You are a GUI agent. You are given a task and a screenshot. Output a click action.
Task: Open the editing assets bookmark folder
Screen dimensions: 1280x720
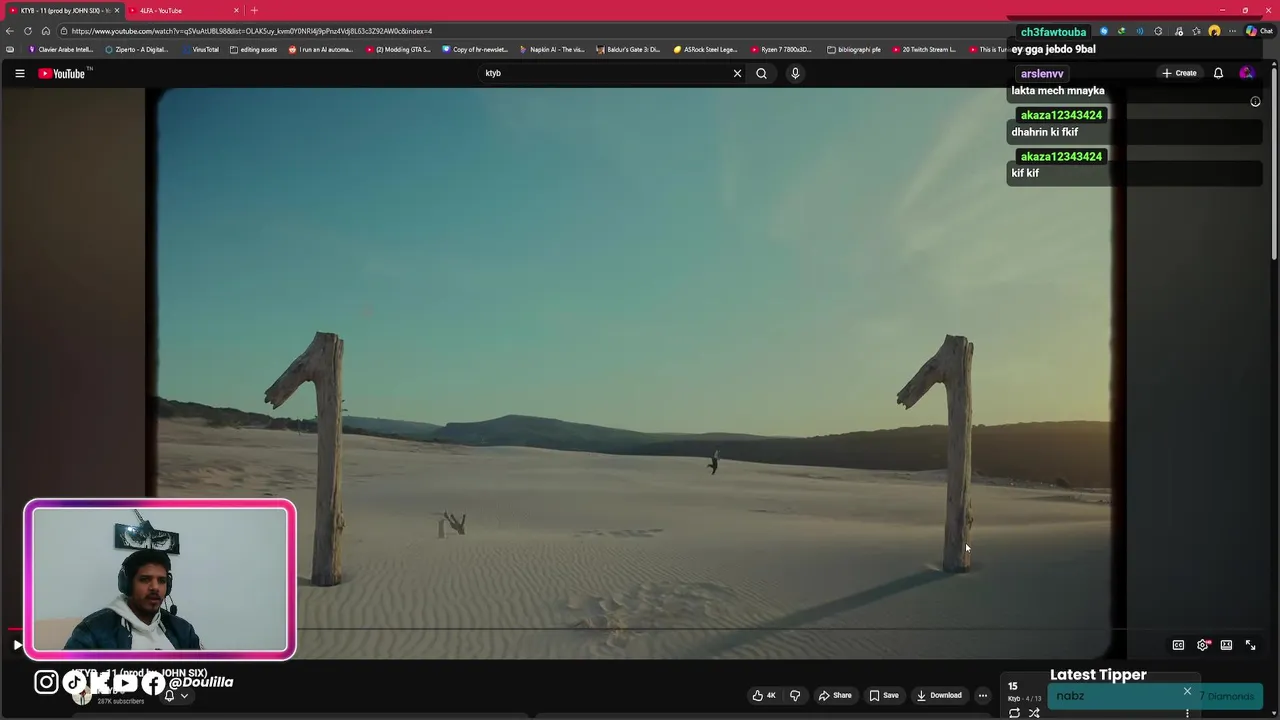[x=253, y=49]
